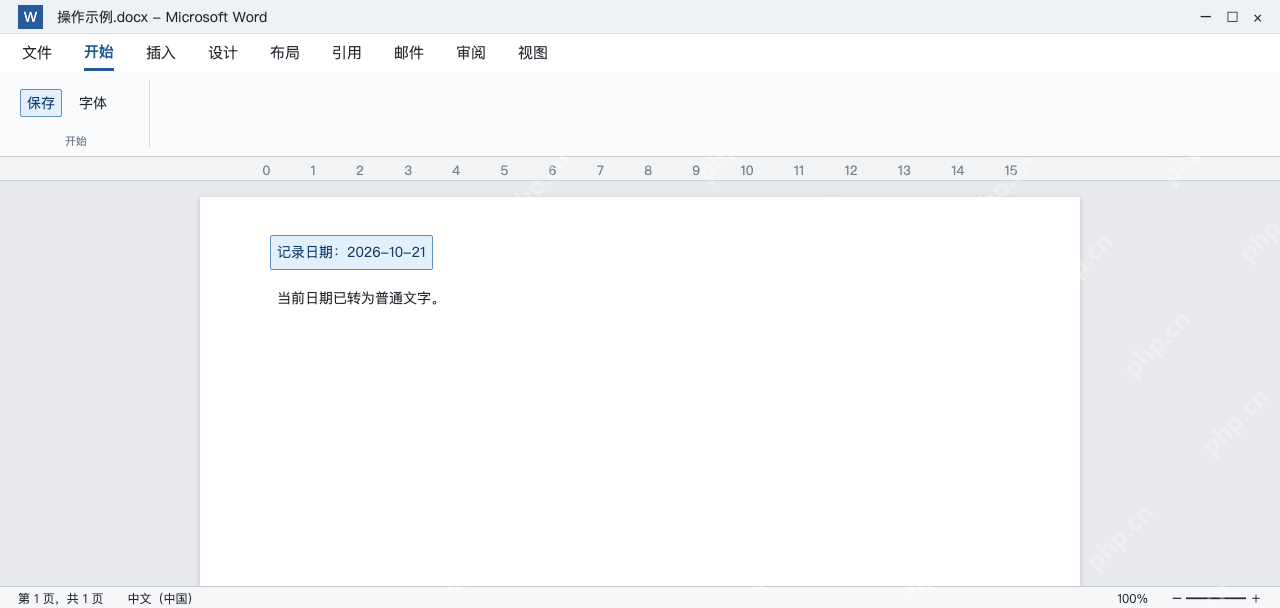Click the zoom in plus icon
Image resolution: width=1280 pixels, height=608 pixels.
point(1256,598)
